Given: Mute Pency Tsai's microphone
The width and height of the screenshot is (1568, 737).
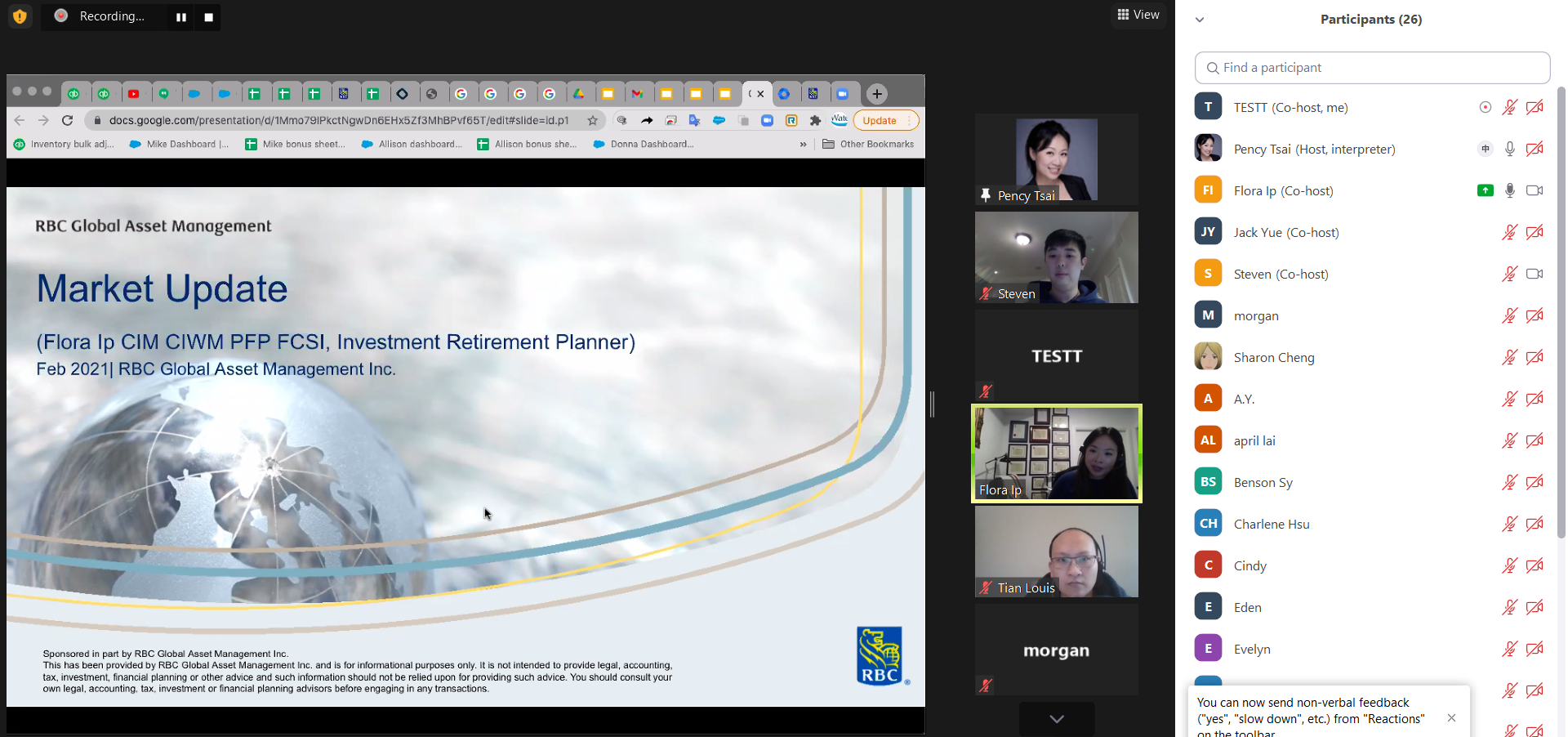Looking at the screenshot, I should tap(1510, 149).
